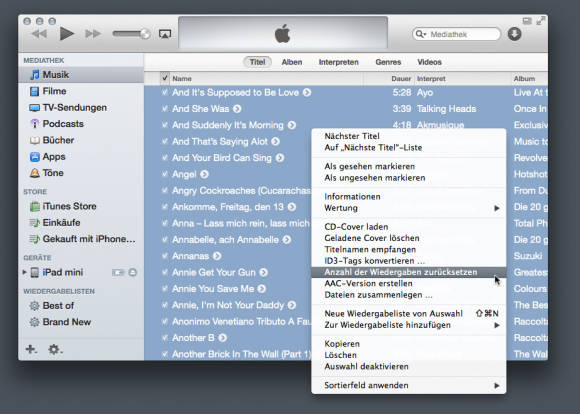This screenshot has width=580, height=414.
Task: Expand the iPad mini disclosure triangle
Action: pos(24,272)
